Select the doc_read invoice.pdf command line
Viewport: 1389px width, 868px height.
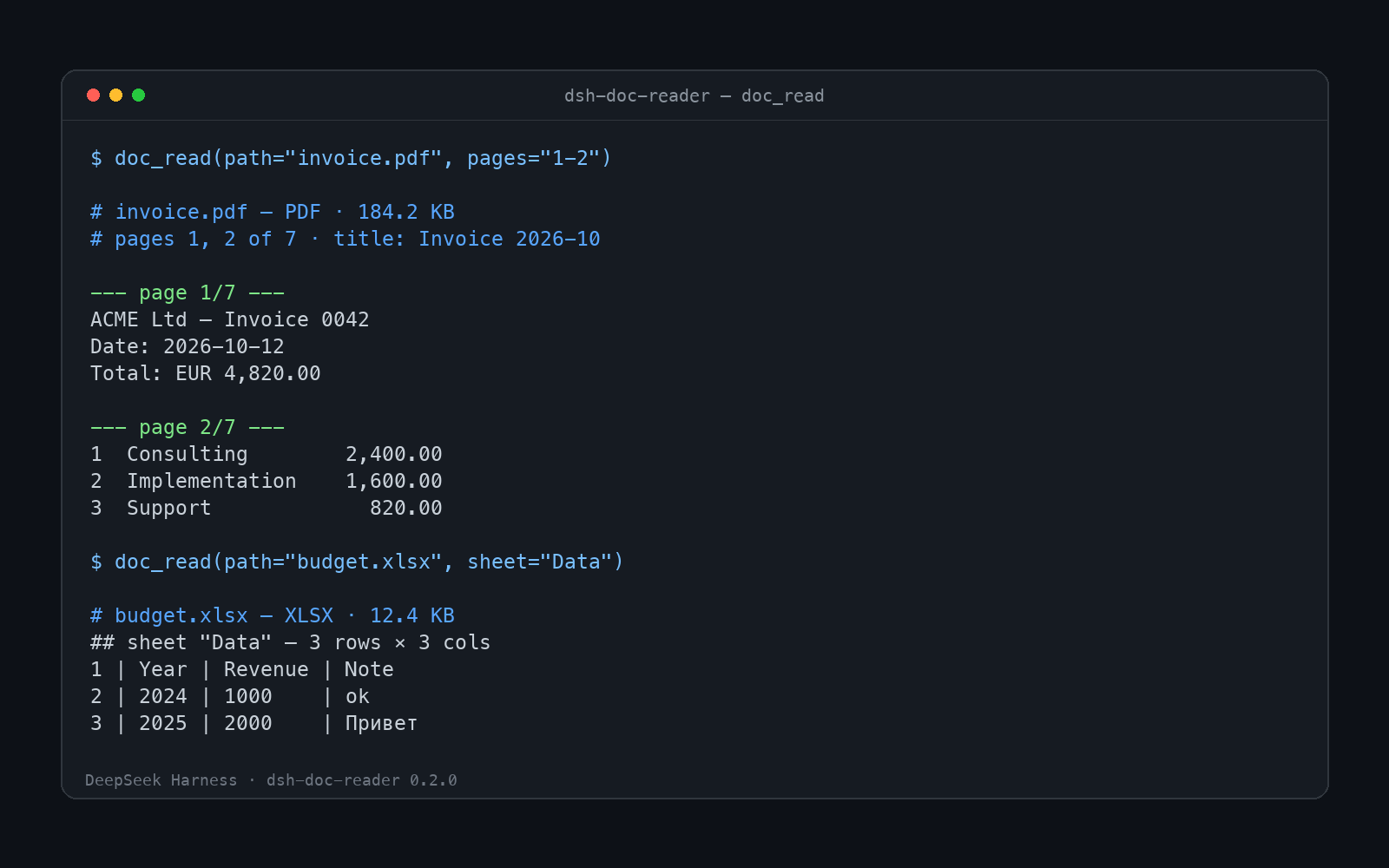point(351,158)
